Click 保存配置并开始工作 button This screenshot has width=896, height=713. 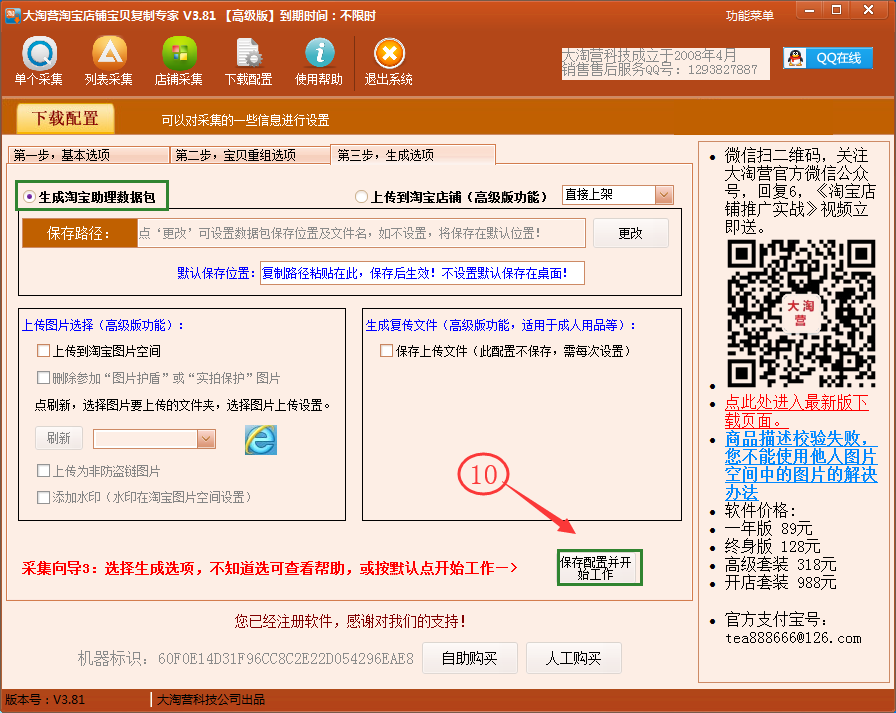click(599, 568)
